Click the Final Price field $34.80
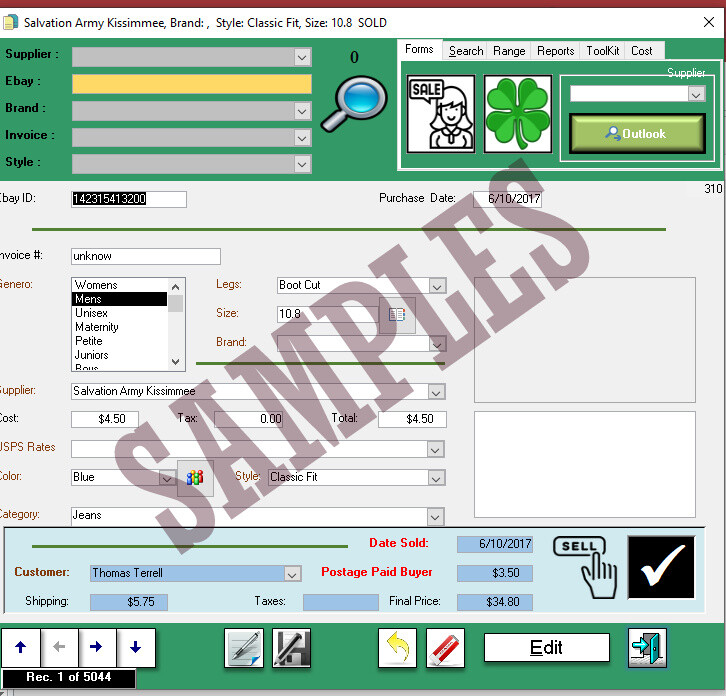The height and width of the screenshot is (696, 726). click(x=494, y=602)
